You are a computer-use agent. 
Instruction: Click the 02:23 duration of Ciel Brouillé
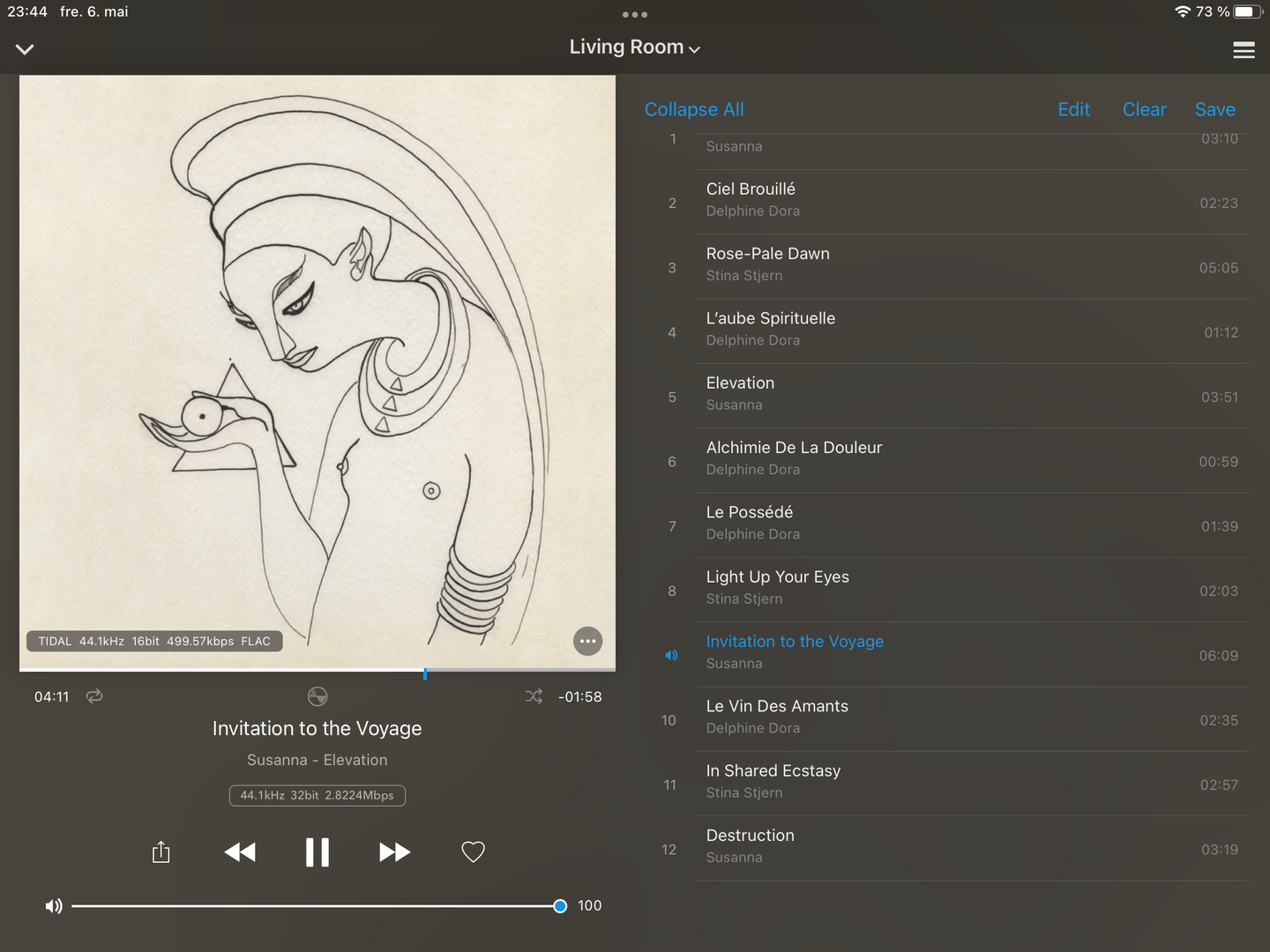(x=1218, y=203)
